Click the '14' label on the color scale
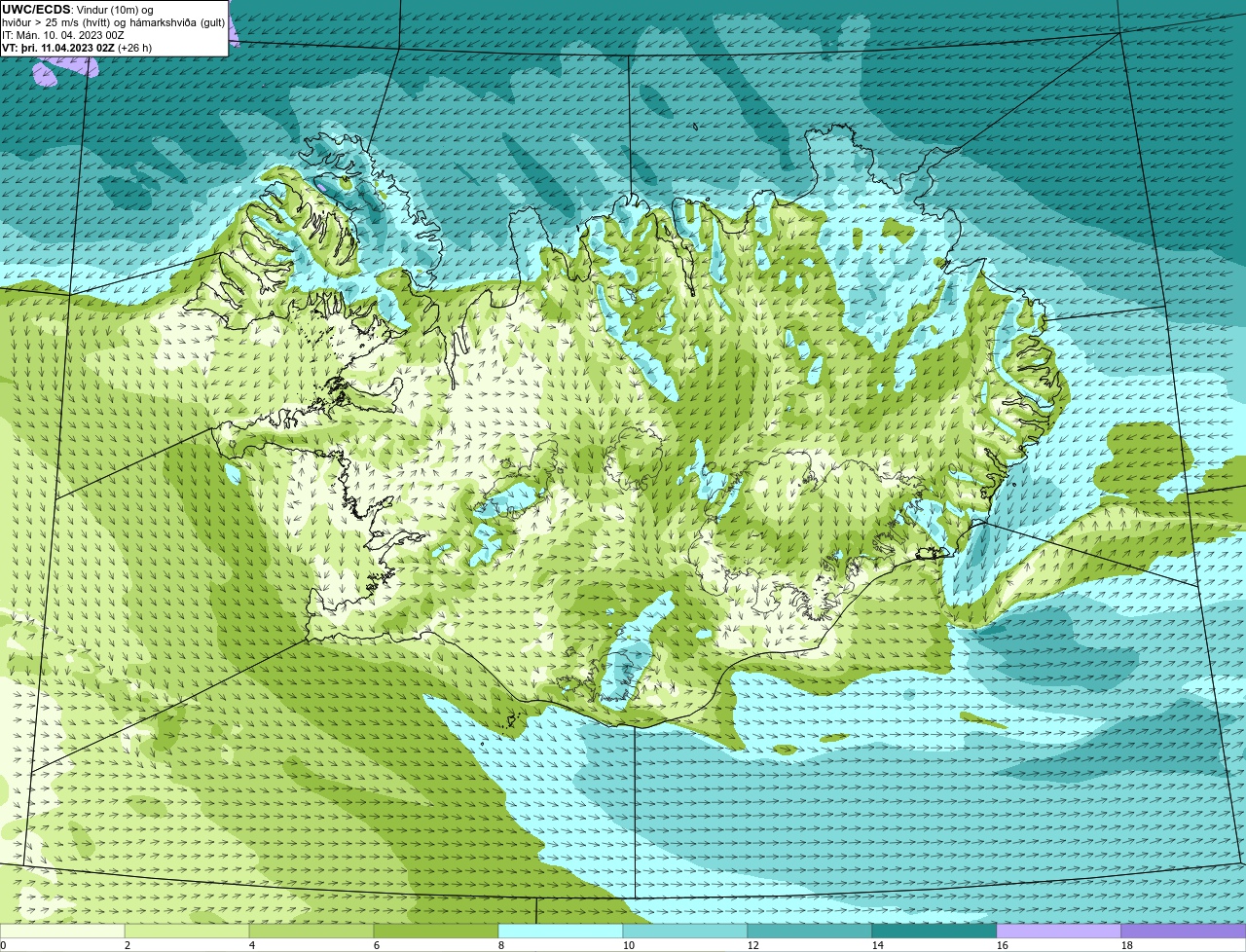The image size is (1246, 952). (x=878, y=945)
